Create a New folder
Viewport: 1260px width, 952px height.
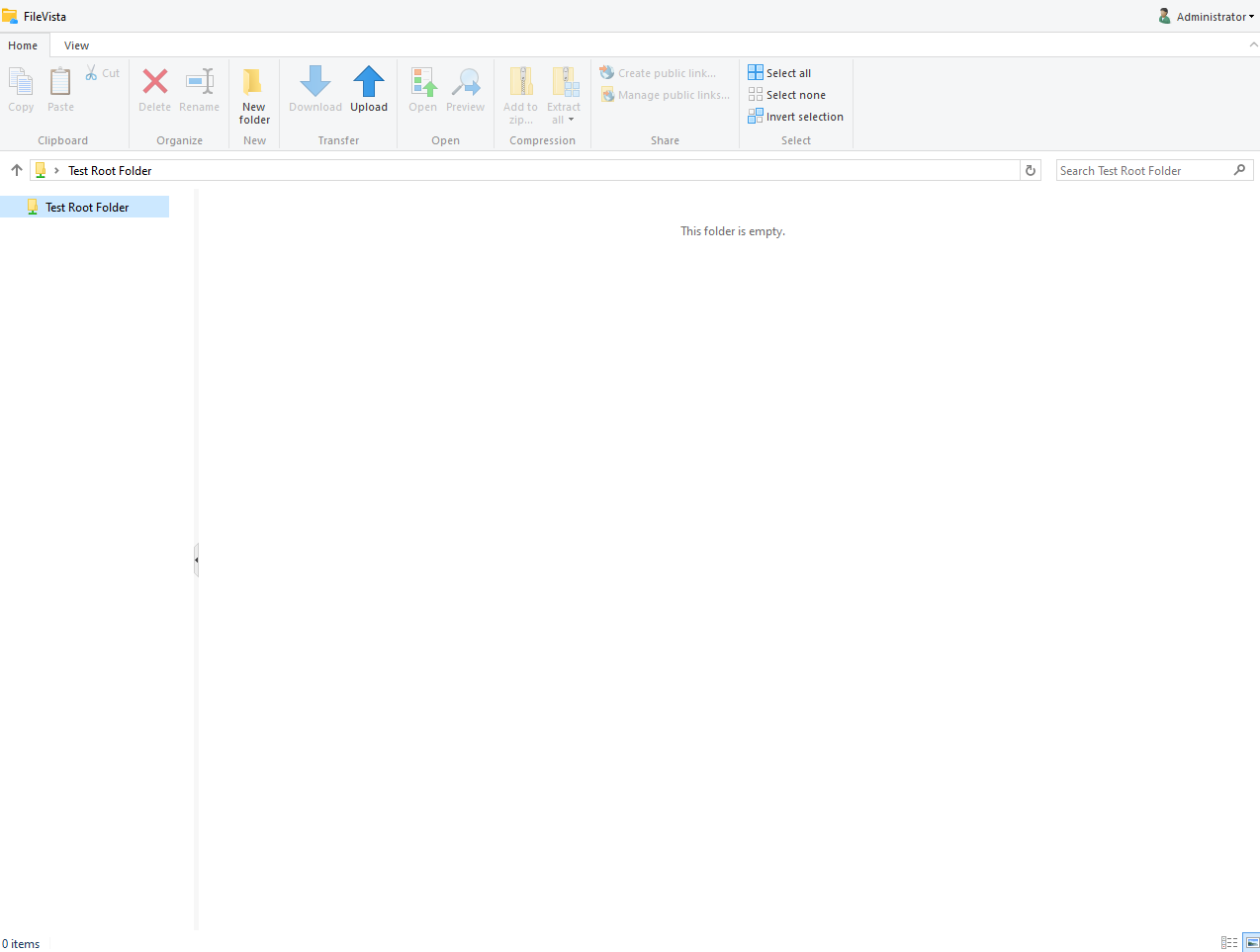point(254,95)
